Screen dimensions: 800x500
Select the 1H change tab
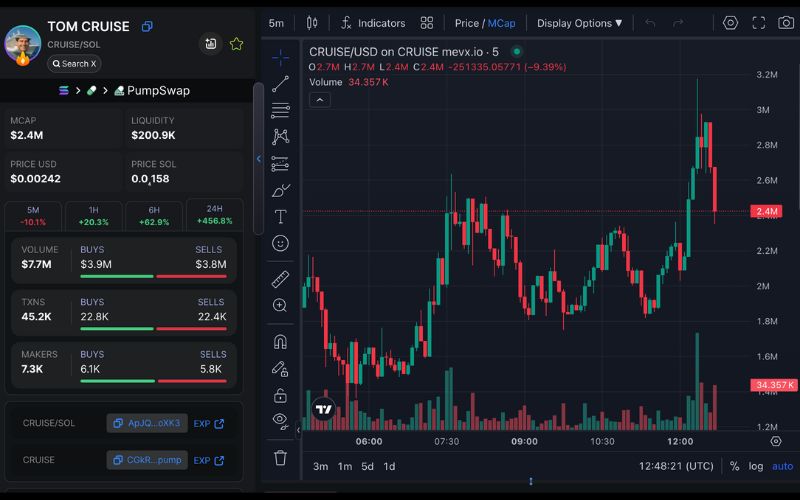[93, 216]
